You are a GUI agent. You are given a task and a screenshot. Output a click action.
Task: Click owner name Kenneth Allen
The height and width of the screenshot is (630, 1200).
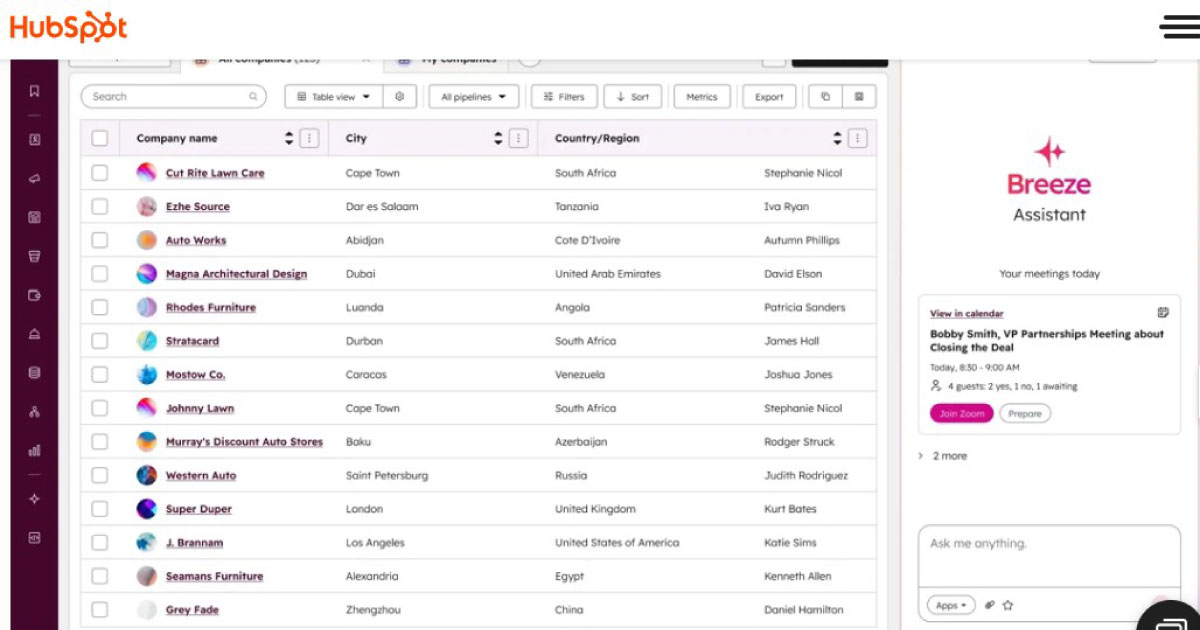point(798,577)
